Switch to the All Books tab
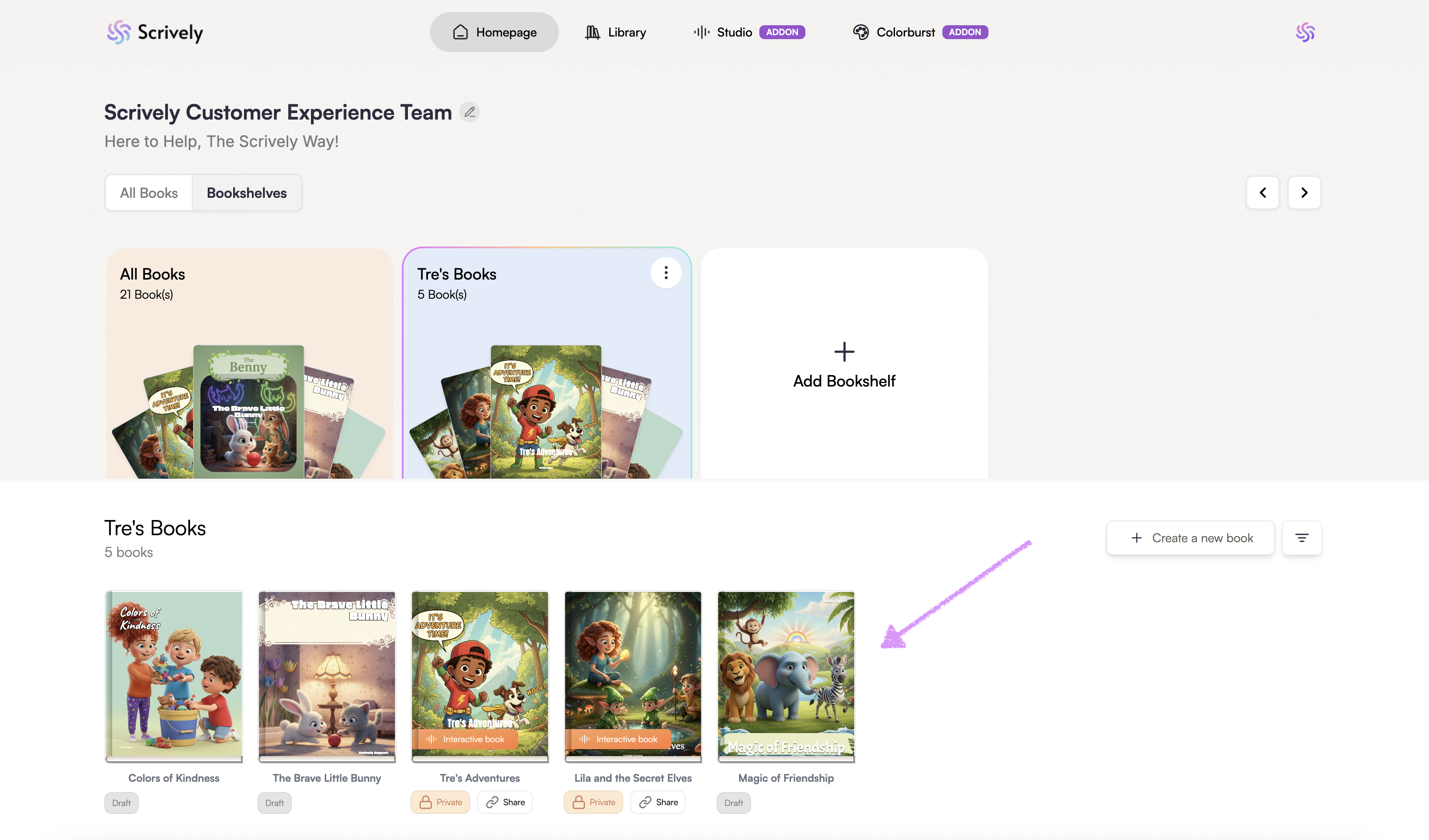The width and height of the screenshot is (1429, 840). click(x=149, y=193)
